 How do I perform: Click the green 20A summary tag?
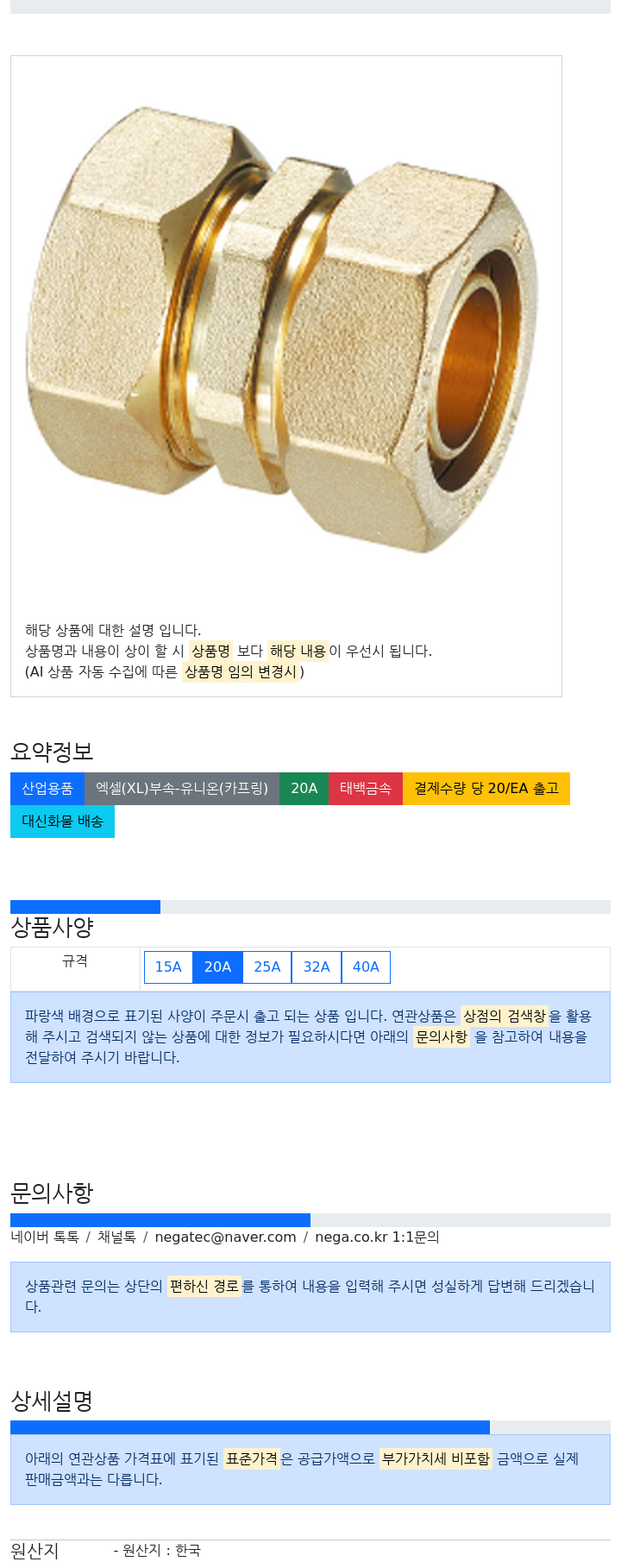[x=304, y=789]
